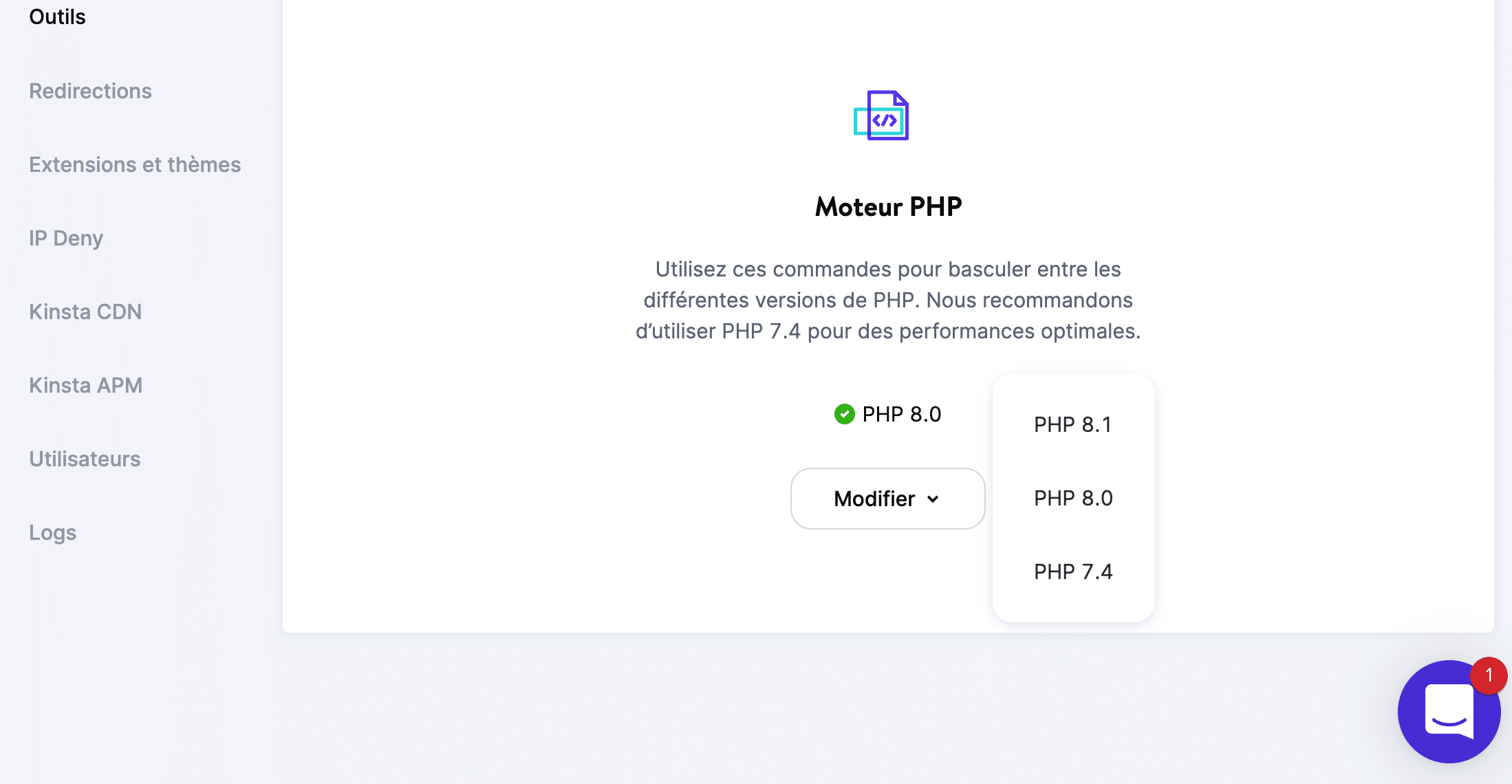Screen dimensions: 1512x784
Task: Access Kinsta APM tool icon
Action: (x=86, y=384)
